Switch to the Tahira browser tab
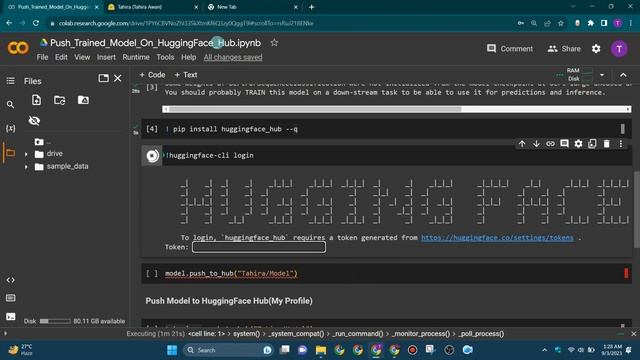This screenshot has height=360, width=640. click(152, 7)
